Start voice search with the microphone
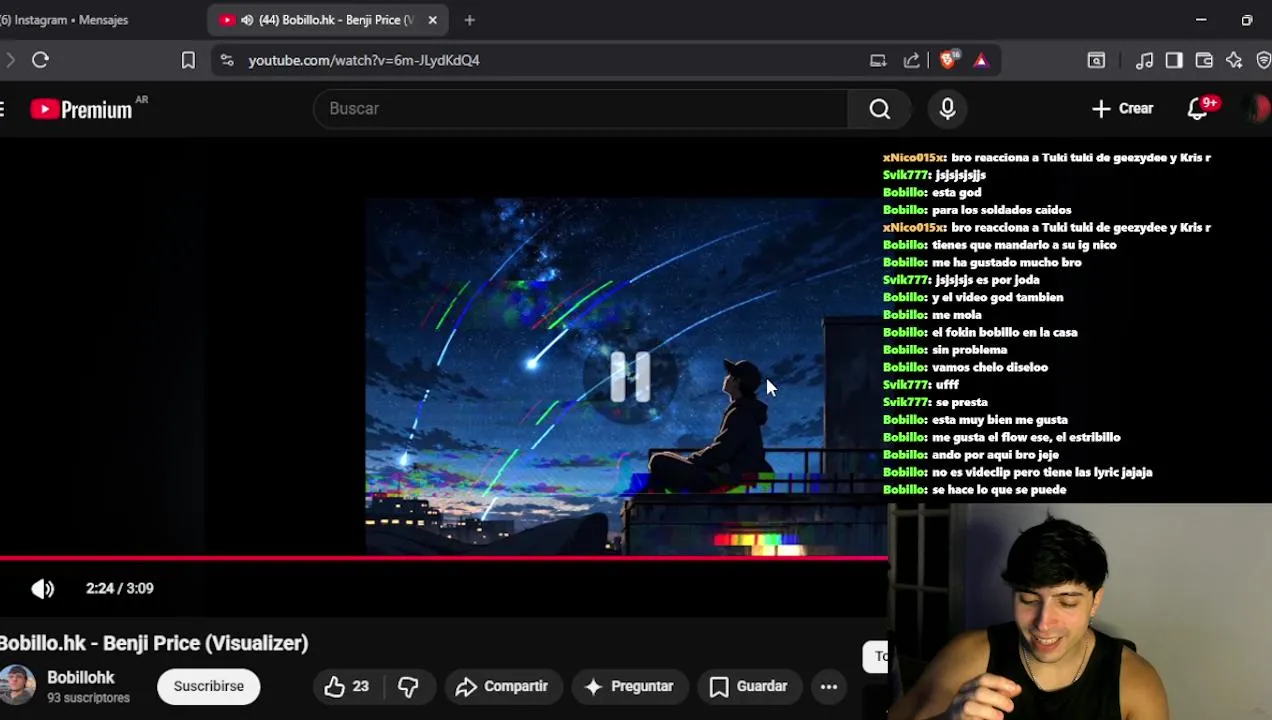Screen dimensions: 1272x720 click(x=947, y=108)
